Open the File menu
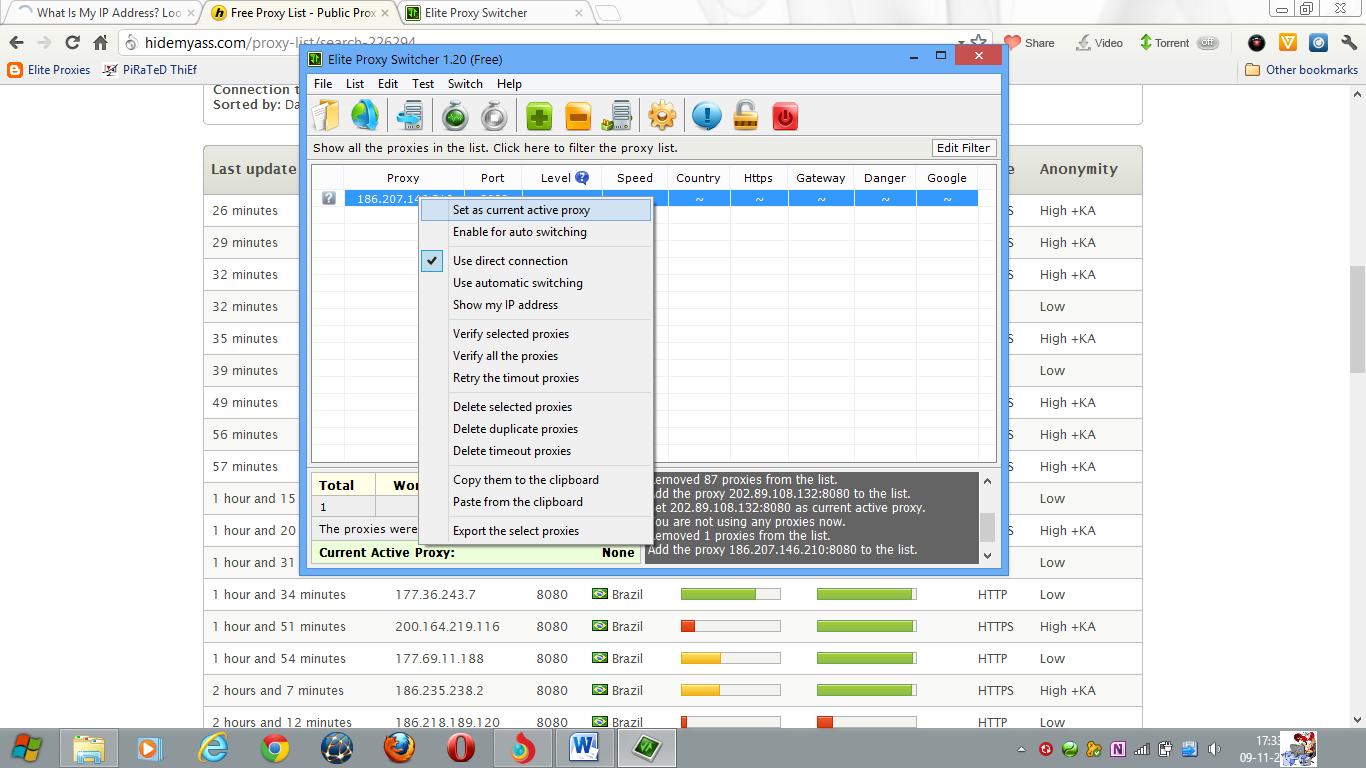 point(322,84)
